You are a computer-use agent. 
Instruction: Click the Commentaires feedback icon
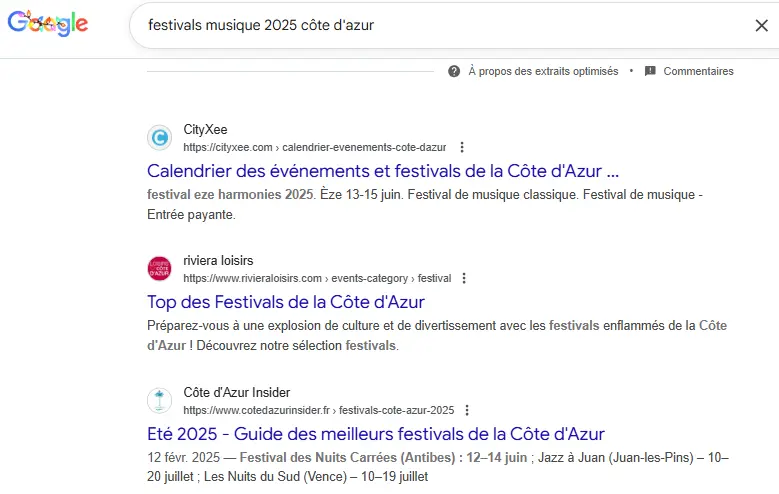[x=650, y=71]
